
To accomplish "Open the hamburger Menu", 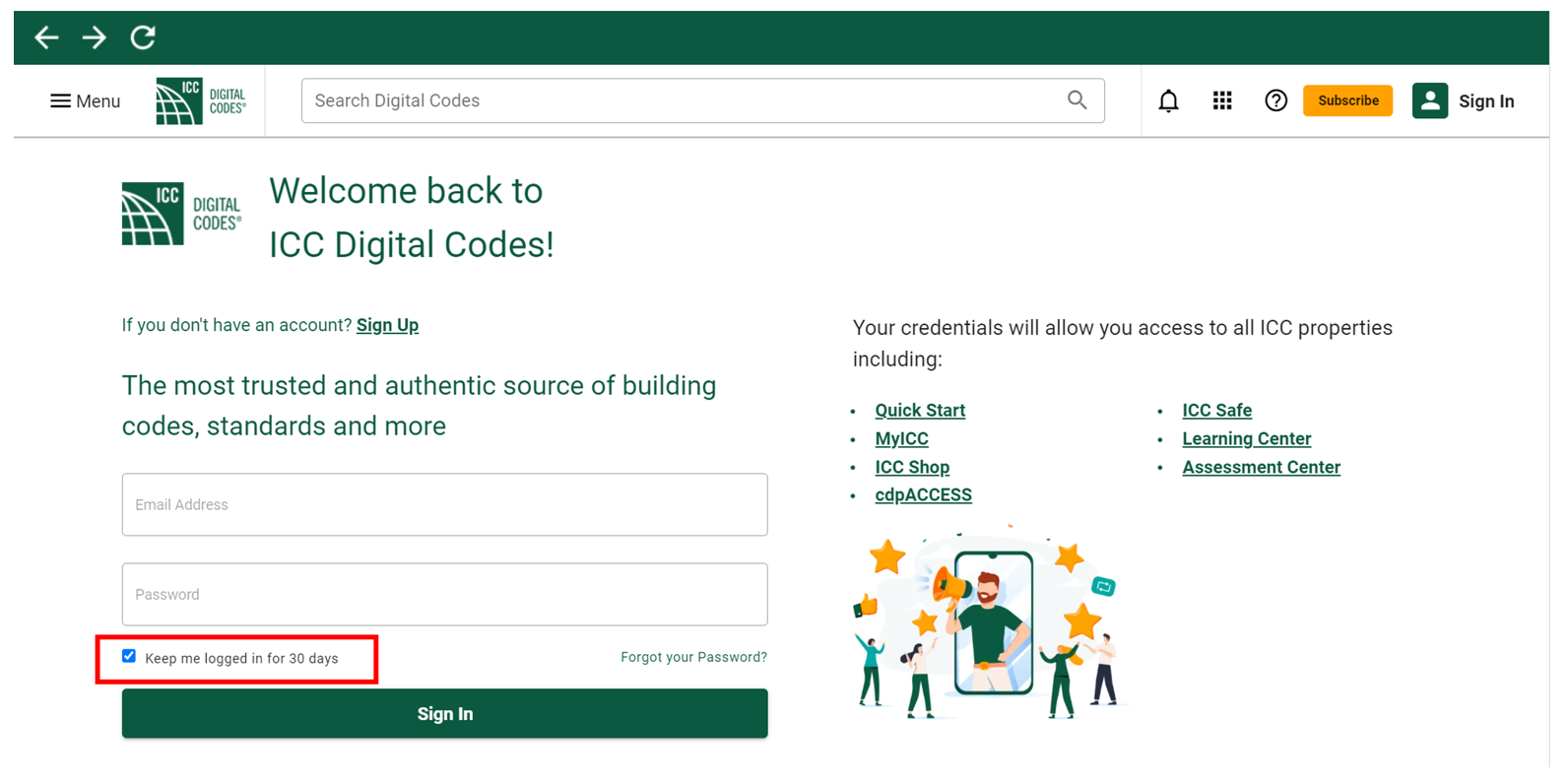I will coord(85,100).
